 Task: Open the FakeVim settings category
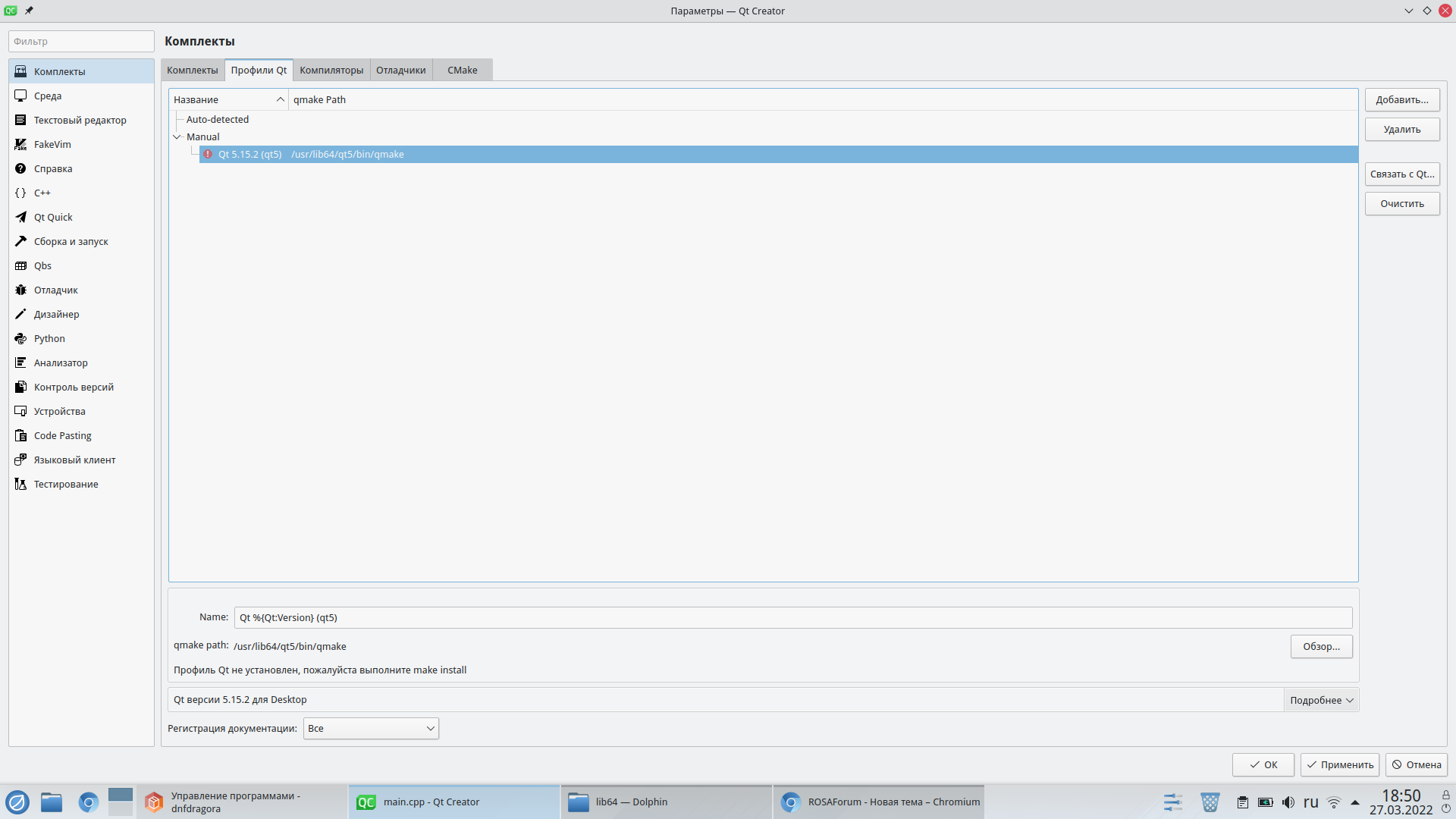pos(52,144)
